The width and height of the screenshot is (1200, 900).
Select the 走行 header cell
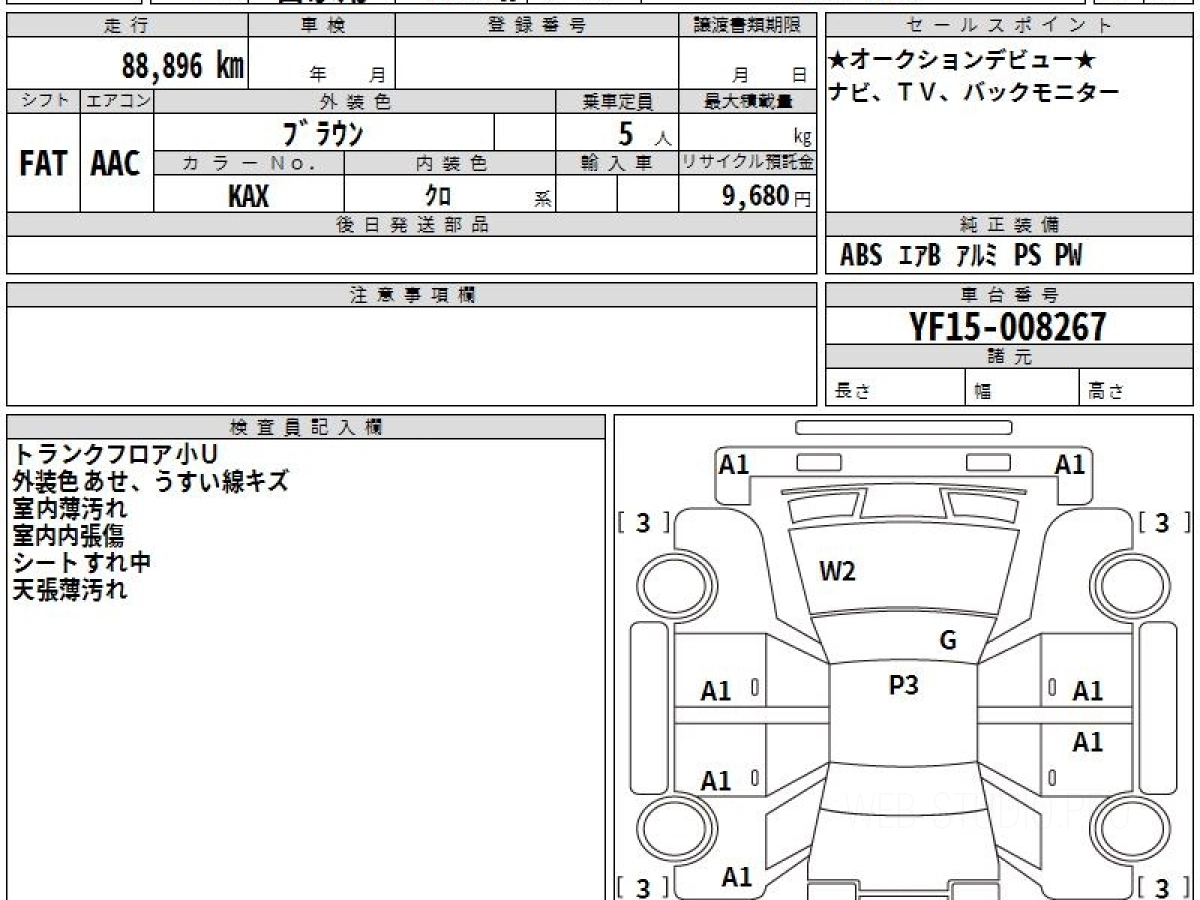(x=127, y=26)
